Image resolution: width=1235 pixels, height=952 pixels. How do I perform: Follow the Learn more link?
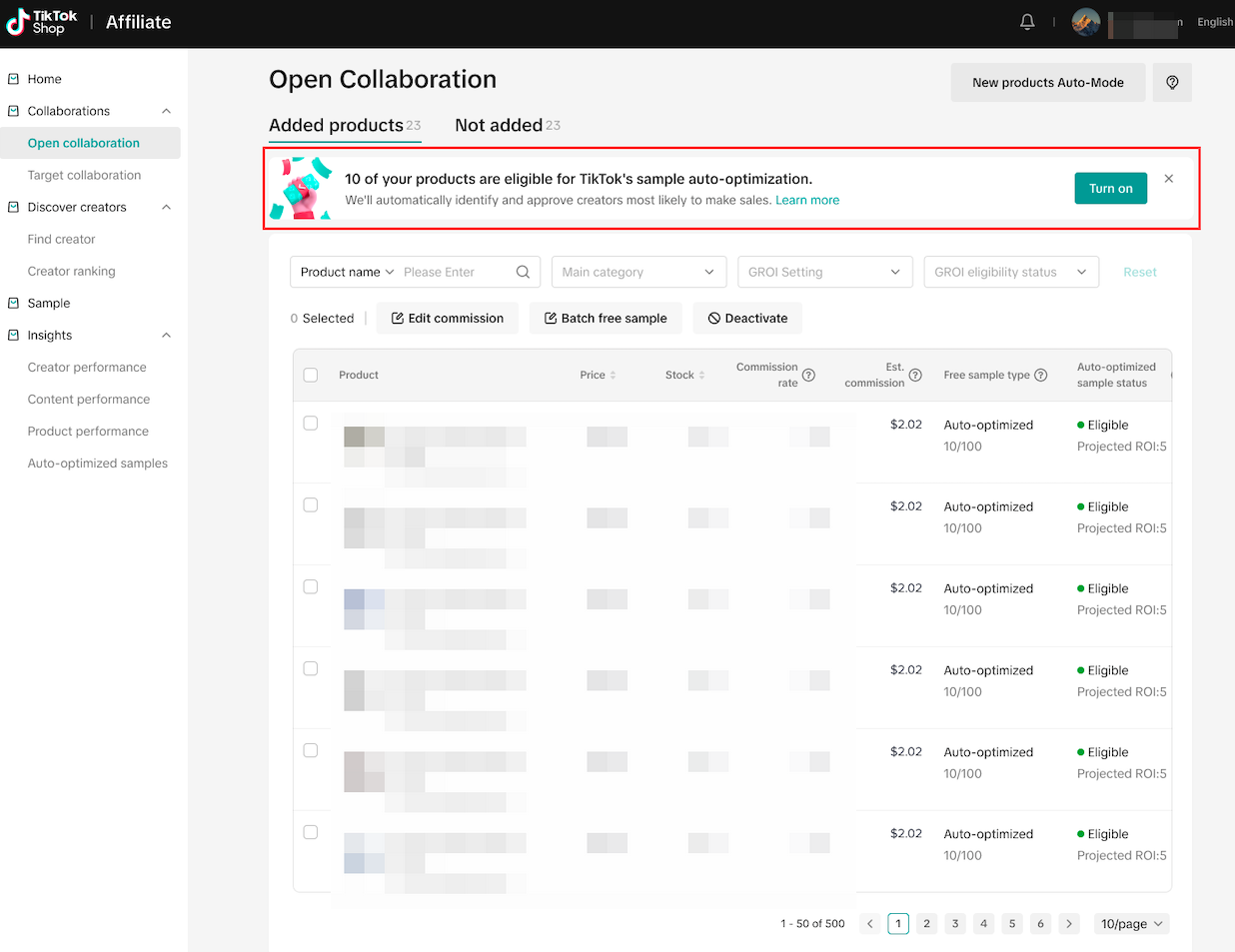pyautogui.click(x=807, y=201)
